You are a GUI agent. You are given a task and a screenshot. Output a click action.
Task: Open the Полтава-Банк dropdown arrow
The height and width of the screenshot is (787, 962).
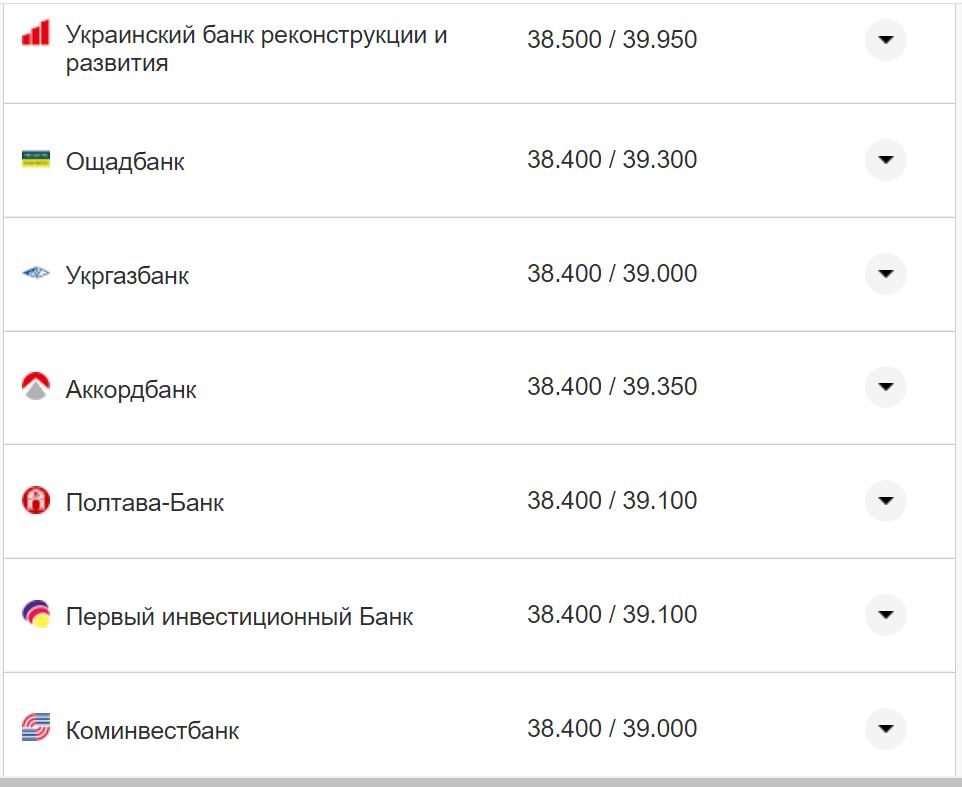point(885,501)
